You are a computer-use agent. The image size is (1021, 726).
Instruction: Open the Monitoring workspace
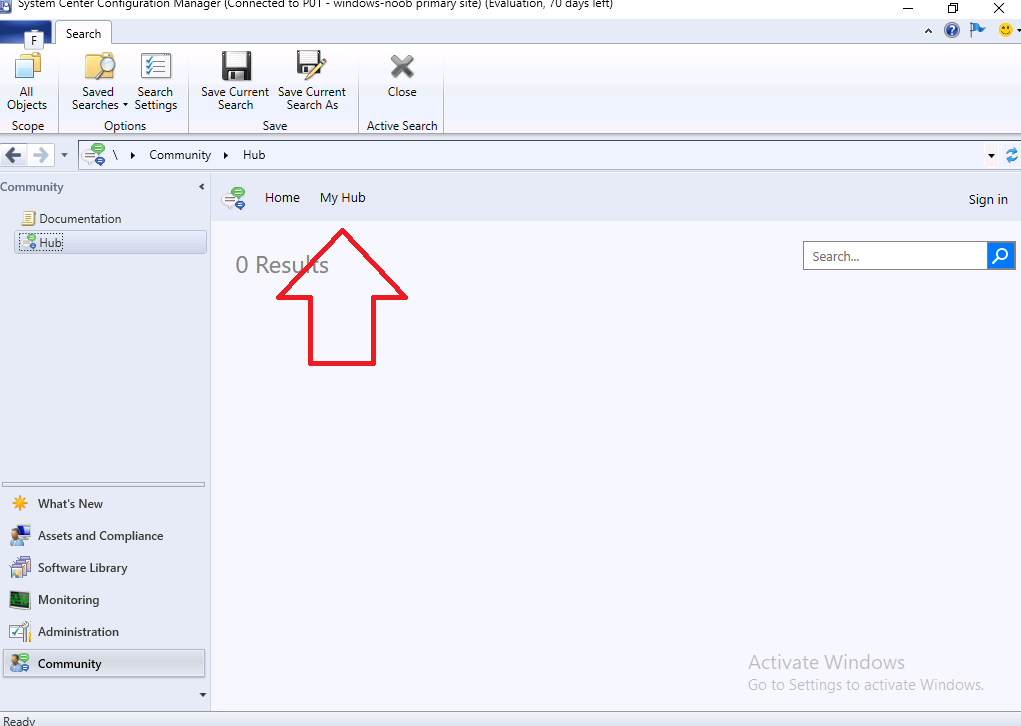104,599
